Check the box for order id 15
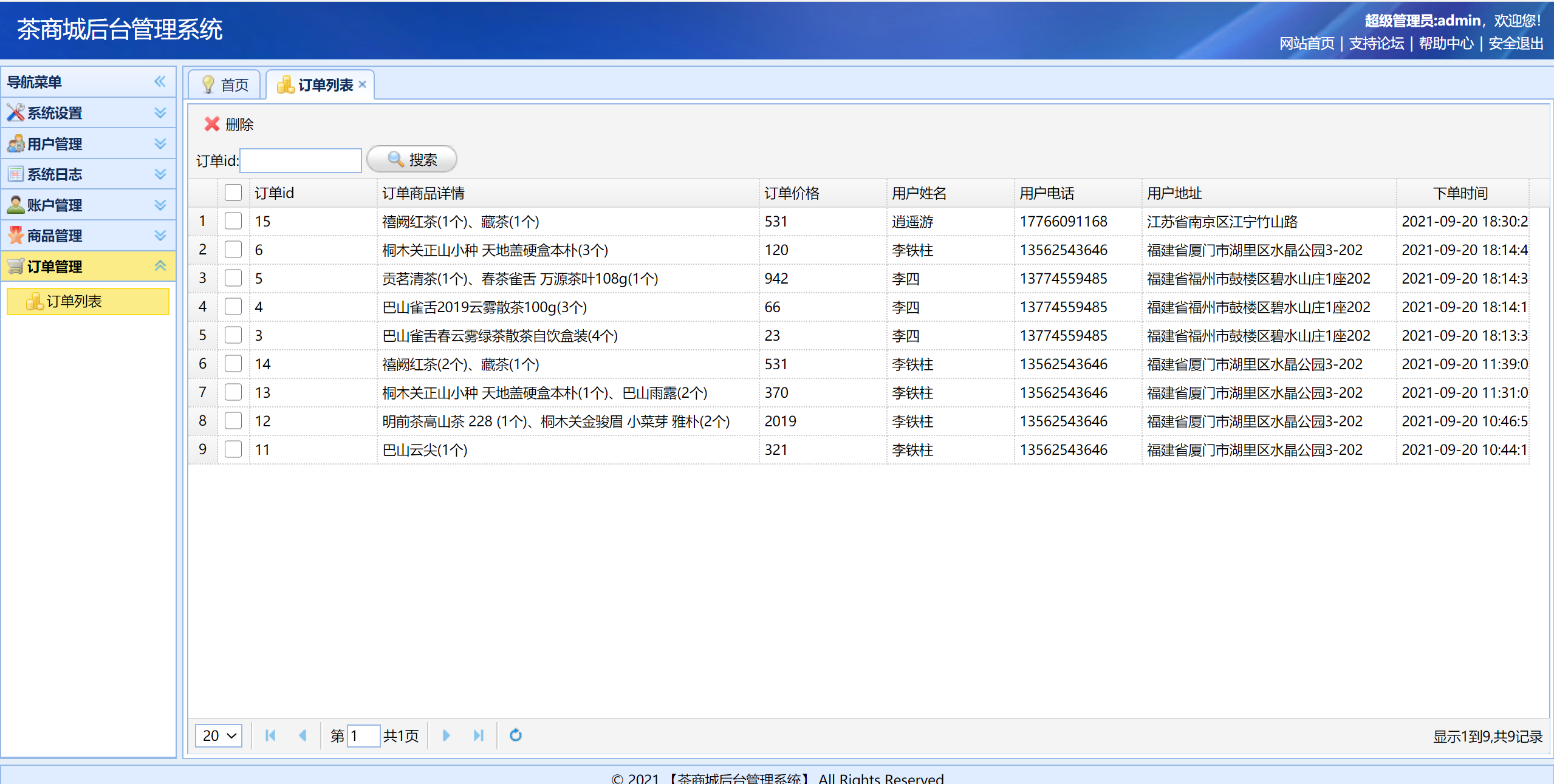This screenshot has height=784, width=1554. 233,221
